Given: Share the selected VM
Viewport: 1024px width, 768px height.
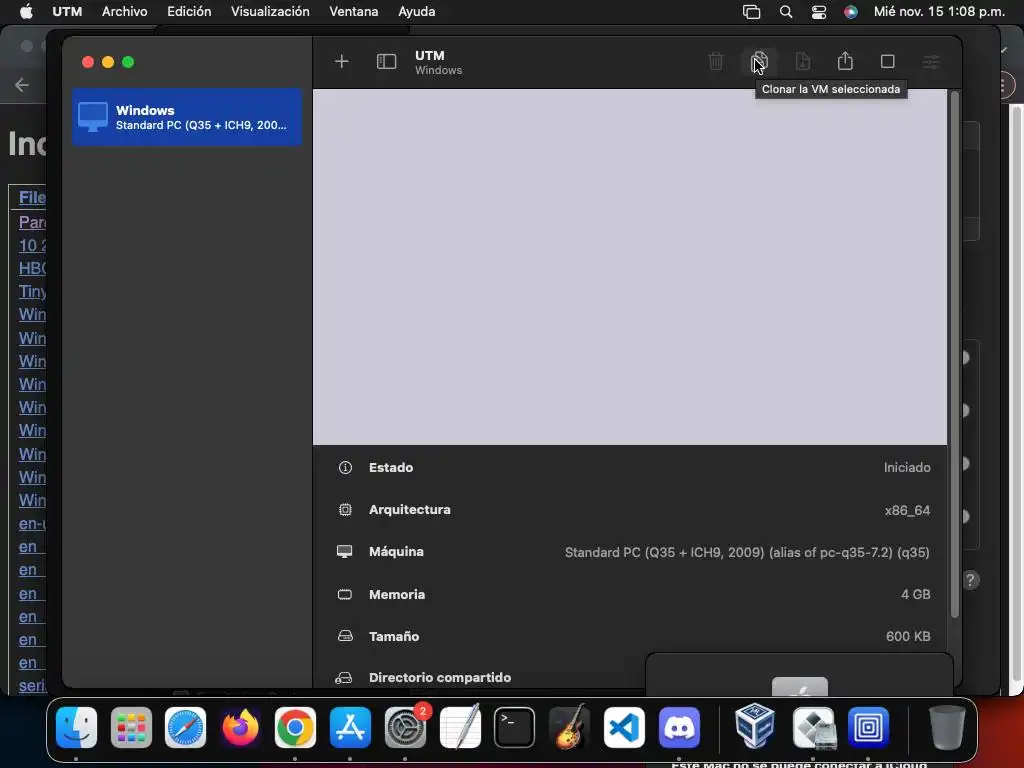Looking at the screenshot, I should pos(845,61).
